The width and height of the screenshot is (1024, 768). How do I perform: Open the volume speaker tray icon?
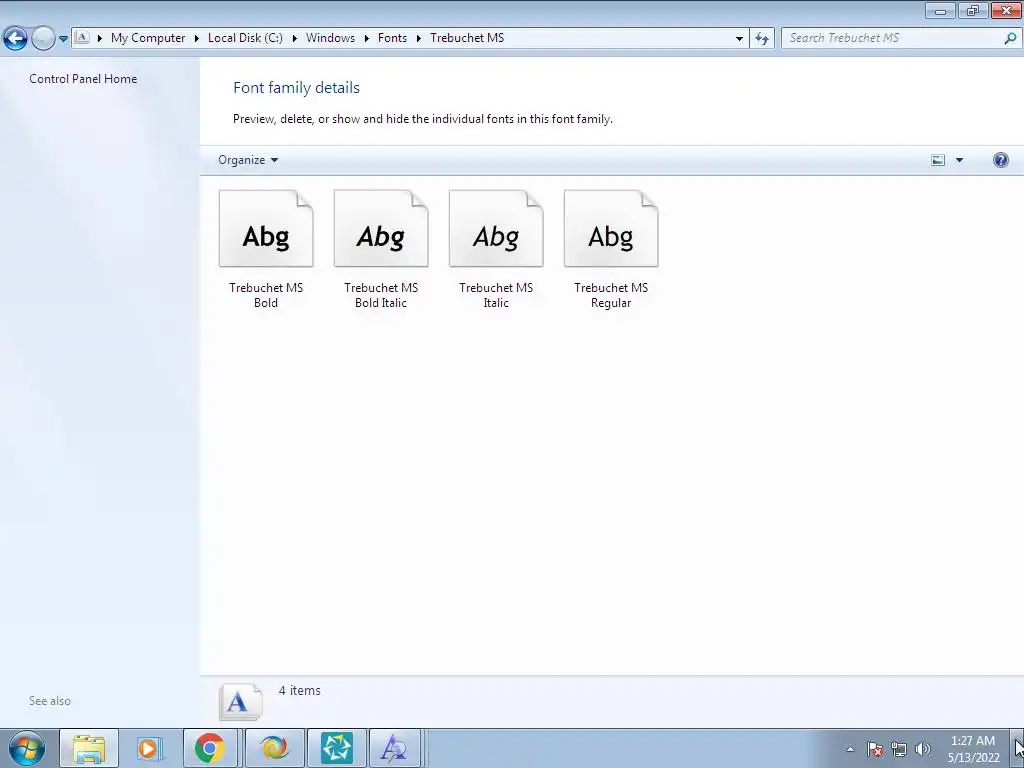click(x=923, y=749)
